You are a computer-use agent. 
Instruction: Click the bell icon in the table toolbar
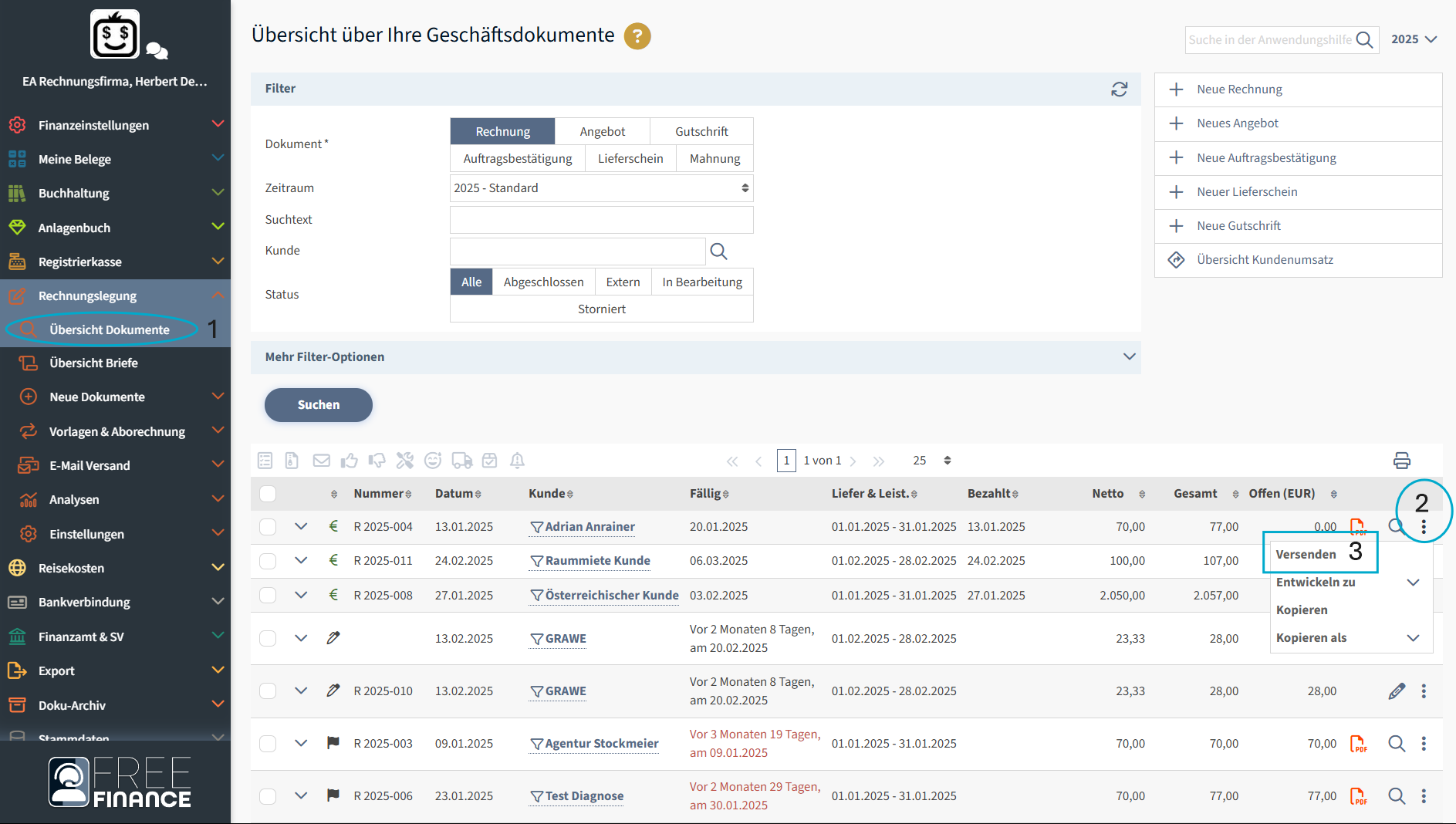pyautogui.click(x=517, y=461)
